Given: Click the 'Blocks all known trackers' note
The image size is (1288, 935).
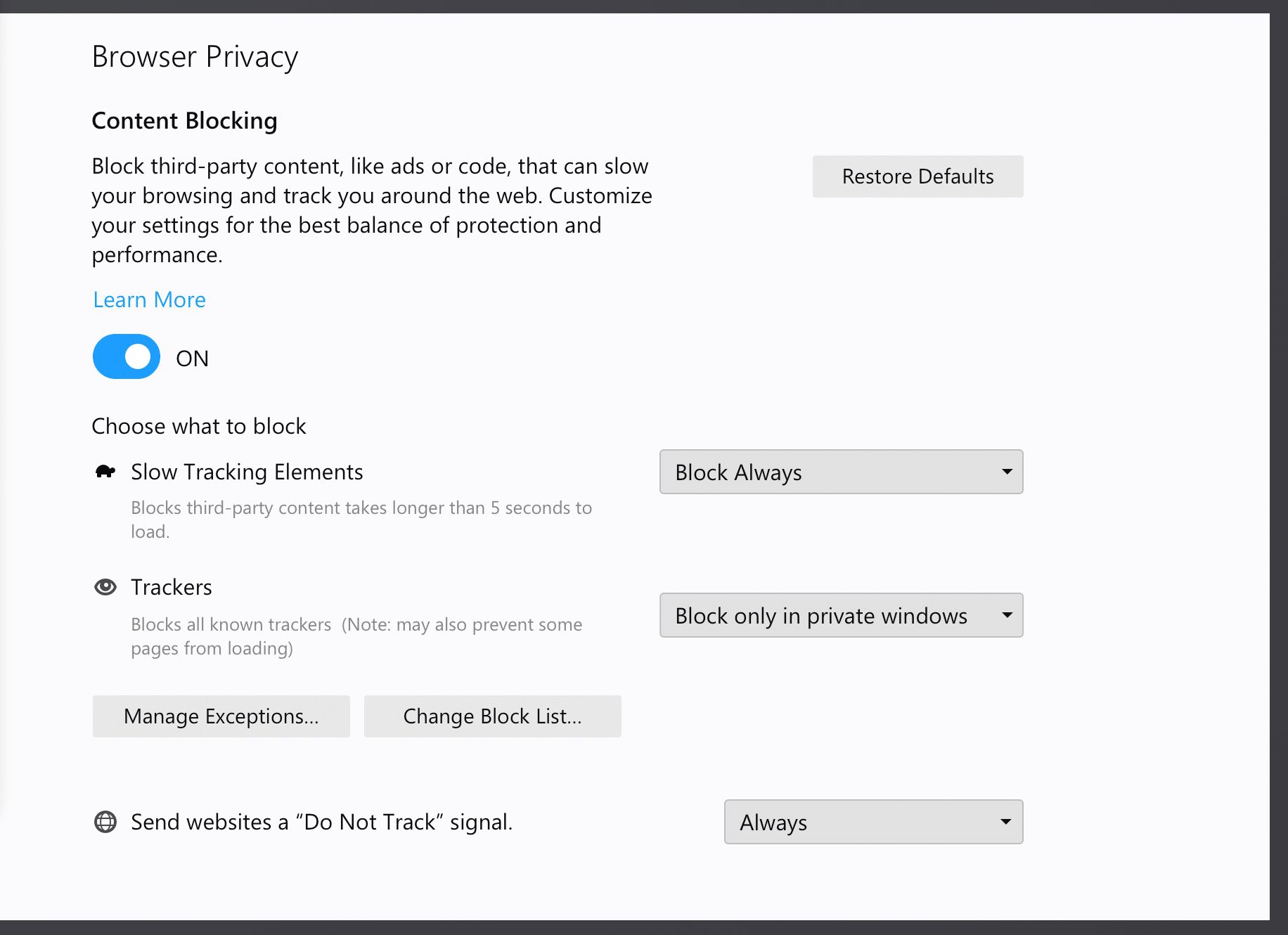Looking at the screenshot, I should [x=356, y=636].
